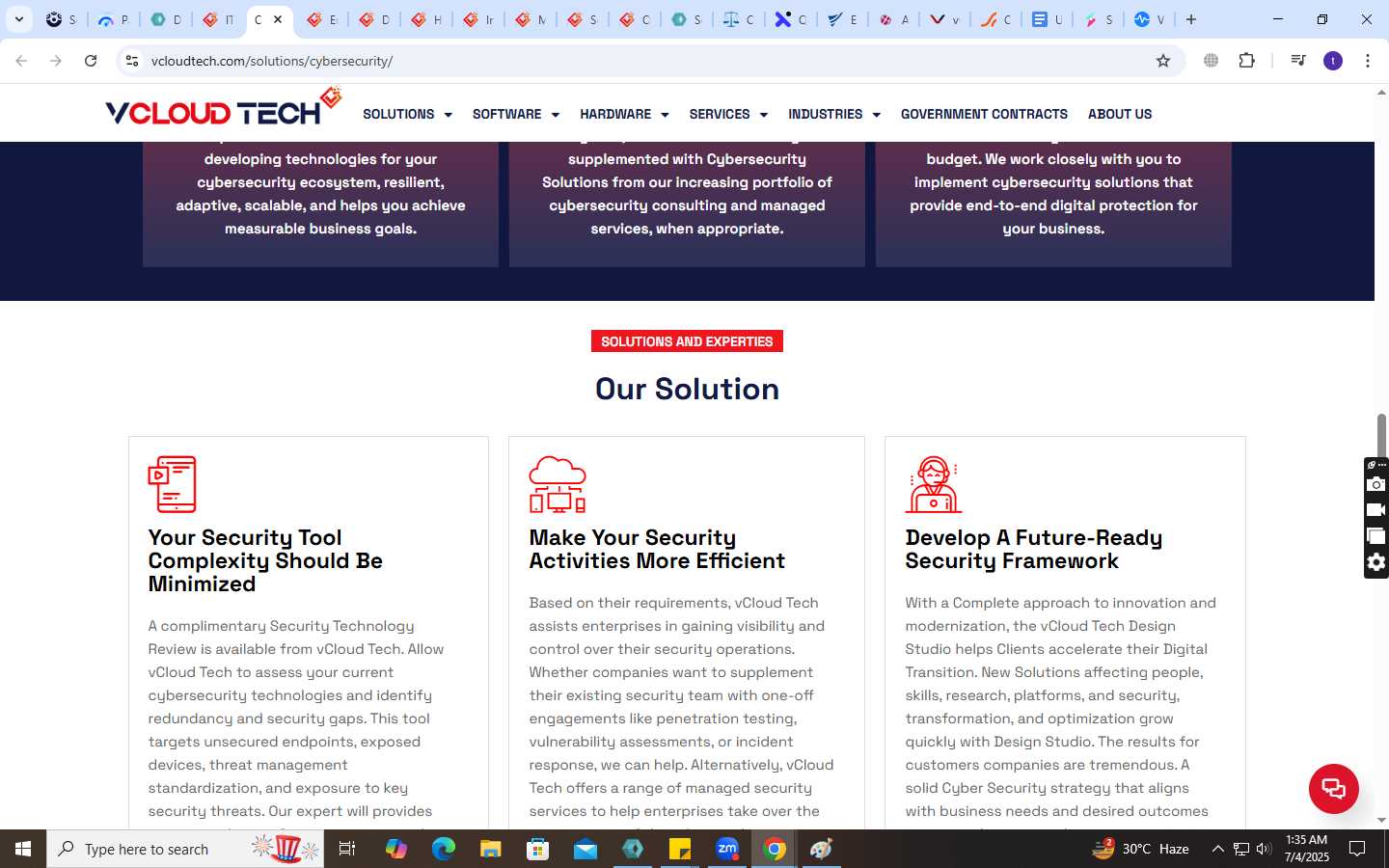1389x868 pixels.
Task: Open File Explorer from taskbar
Action: 490,849
